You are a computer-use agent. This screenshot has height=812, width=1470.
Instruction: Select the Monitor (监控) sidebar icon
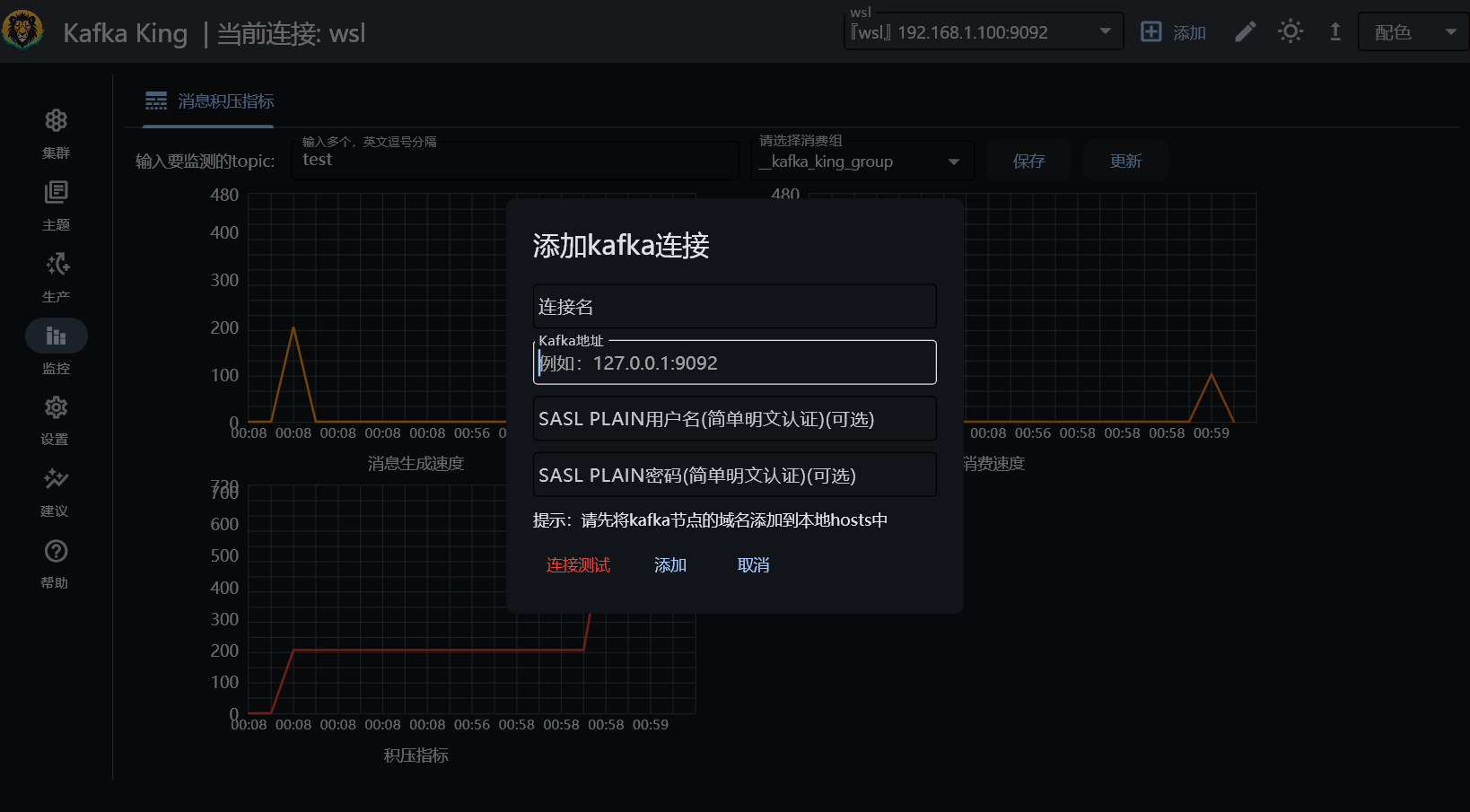coord(56,336)
